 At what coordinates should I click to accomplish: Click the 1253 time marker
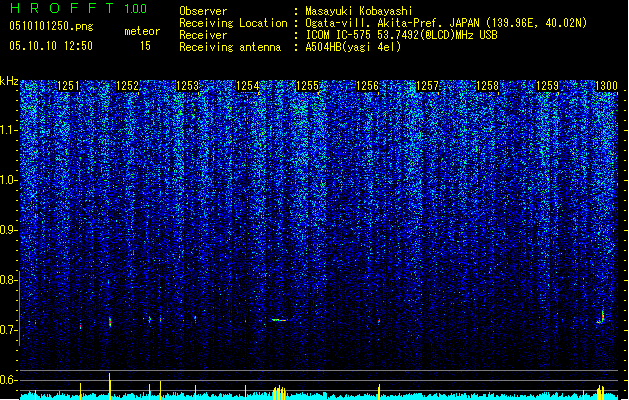pyautogui.click(x=187, y=86)
